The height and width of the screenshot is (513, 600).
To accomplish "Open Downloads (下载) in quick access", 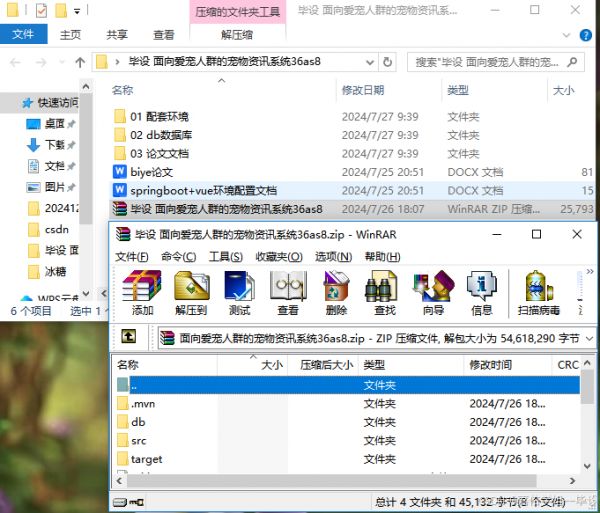I will (x=50, y=145).
